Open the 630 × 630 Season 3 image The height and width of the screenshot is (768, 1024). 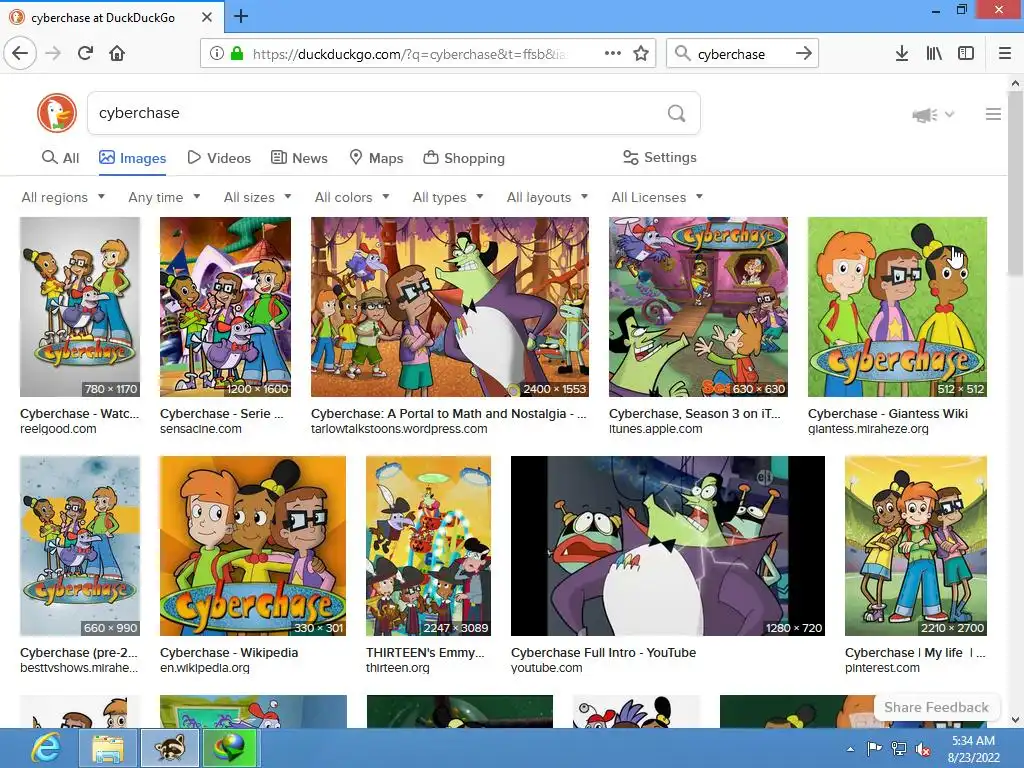click(x=698, y=307)
